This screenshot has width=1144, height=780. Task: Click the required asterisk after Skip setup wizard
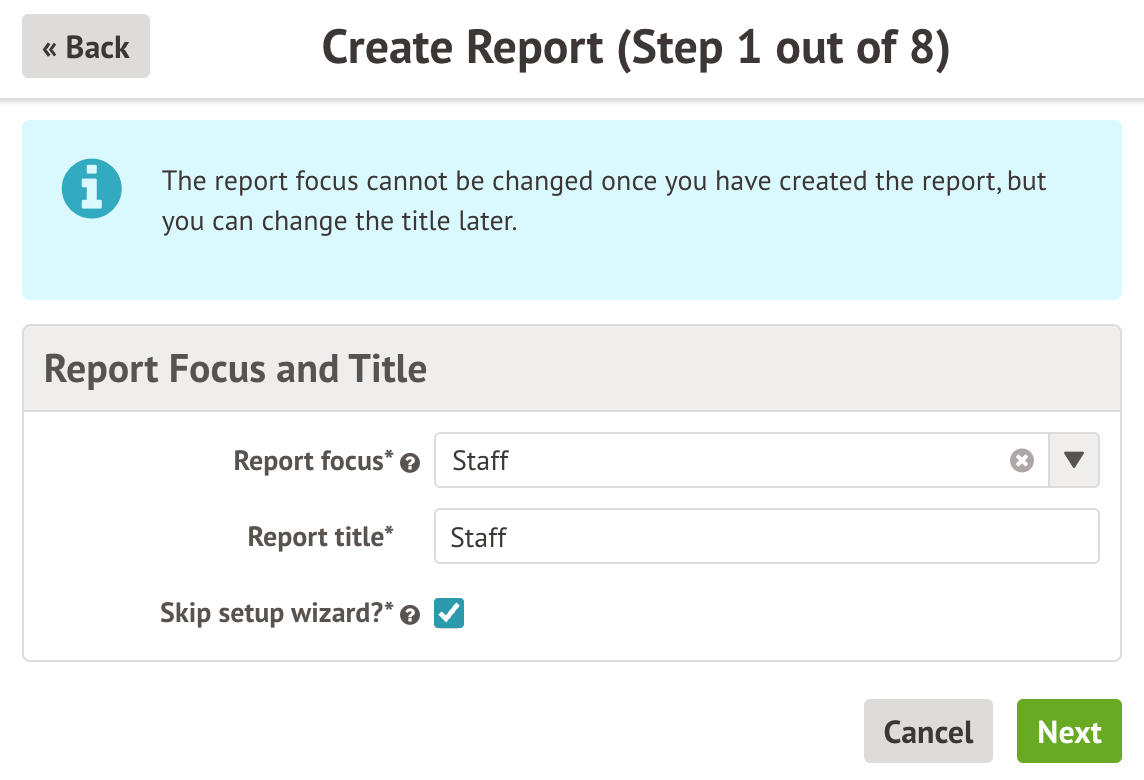390,609
